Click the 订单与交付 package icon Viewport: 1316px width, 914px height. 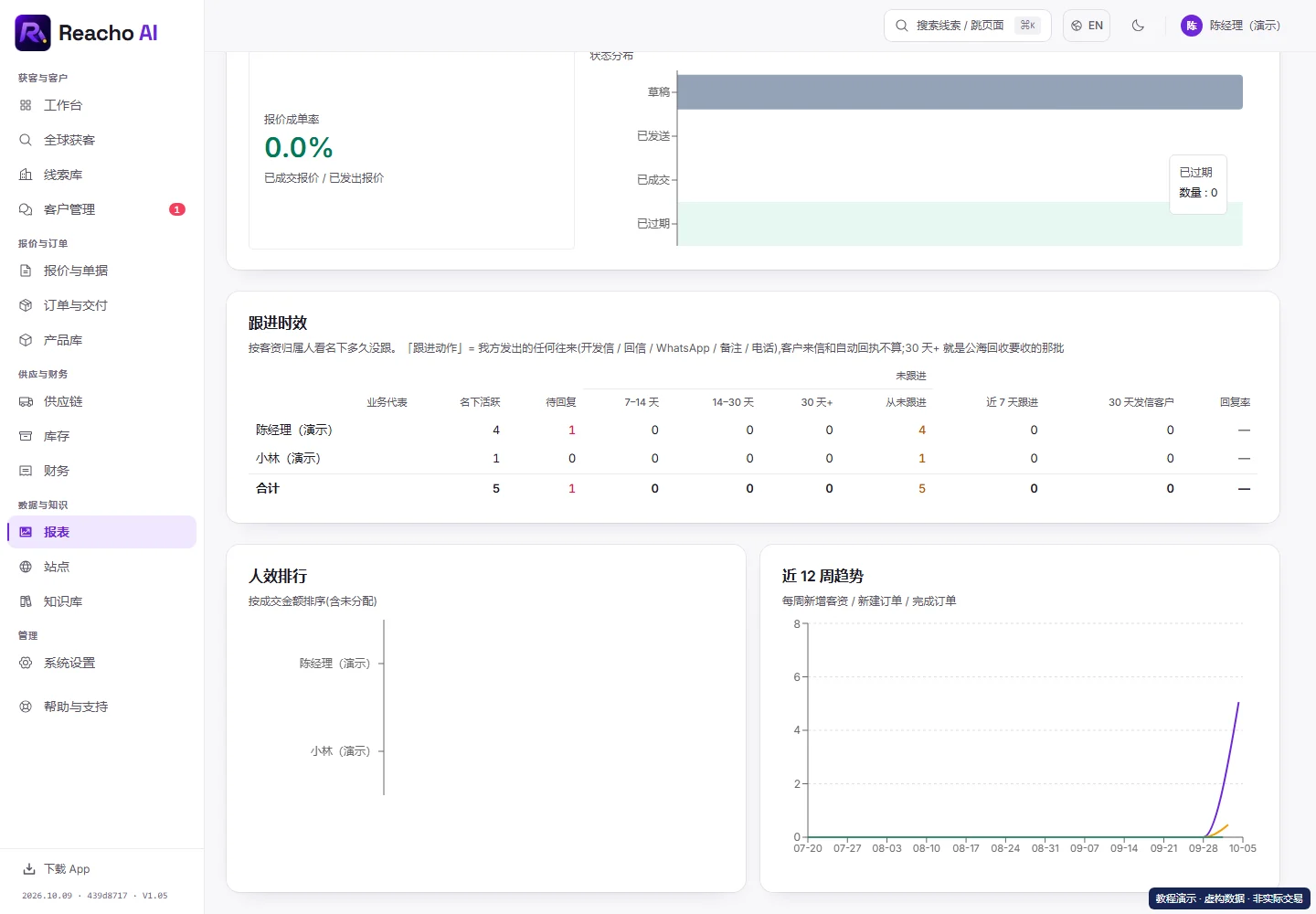coord(26,305)
